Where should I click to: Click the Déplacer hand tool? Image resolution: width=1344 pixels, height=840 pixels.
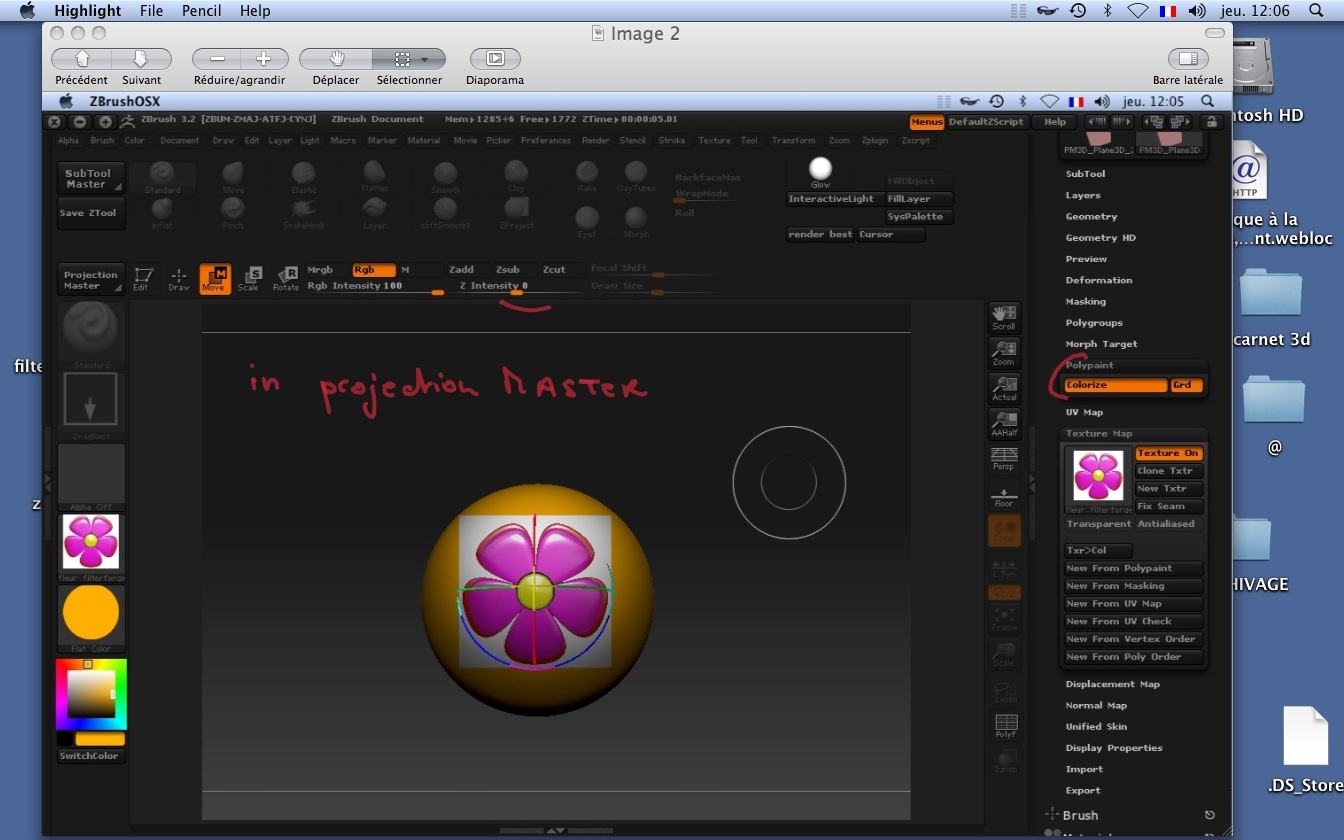(x=336, y=59)
